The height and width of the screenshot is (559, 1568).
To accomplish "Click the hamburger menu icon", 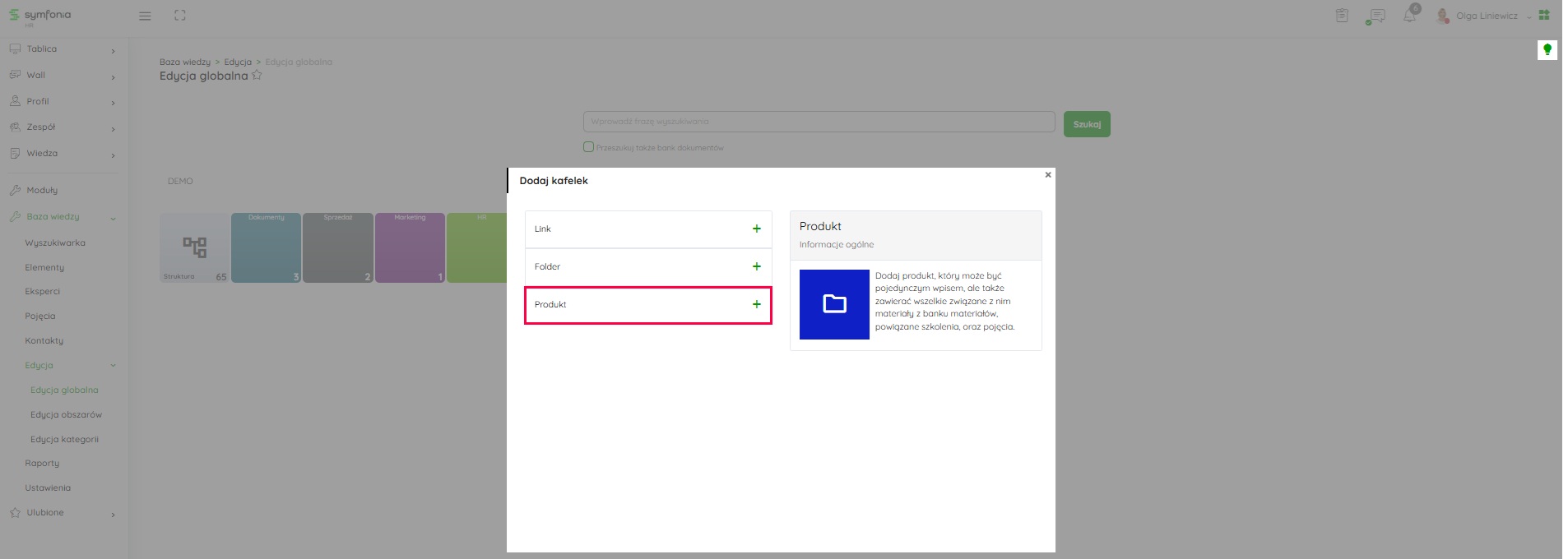I will (145, 16).
